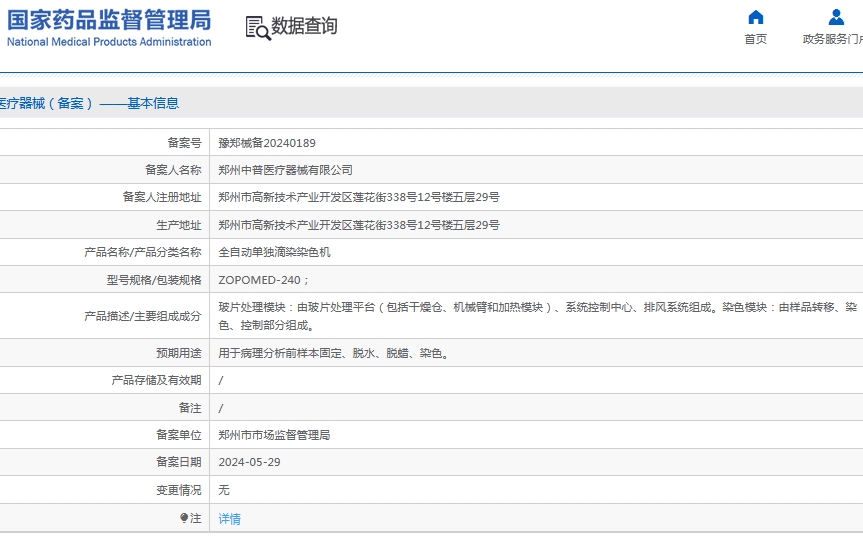
Task: Click the 变更情况 value 无
Action: pos(224,489)
